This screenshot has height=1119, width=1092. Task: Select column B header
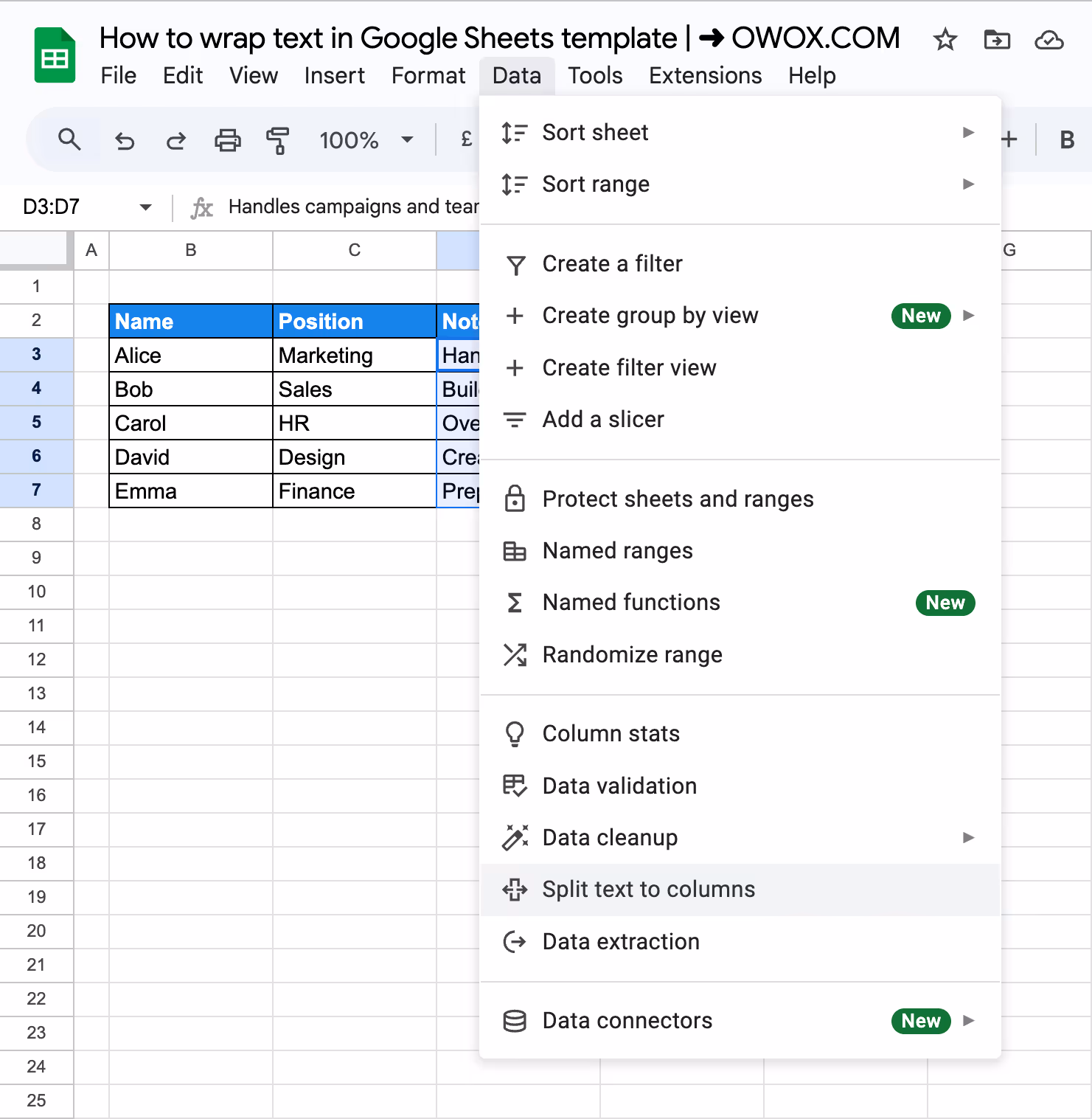coord(191,250)
